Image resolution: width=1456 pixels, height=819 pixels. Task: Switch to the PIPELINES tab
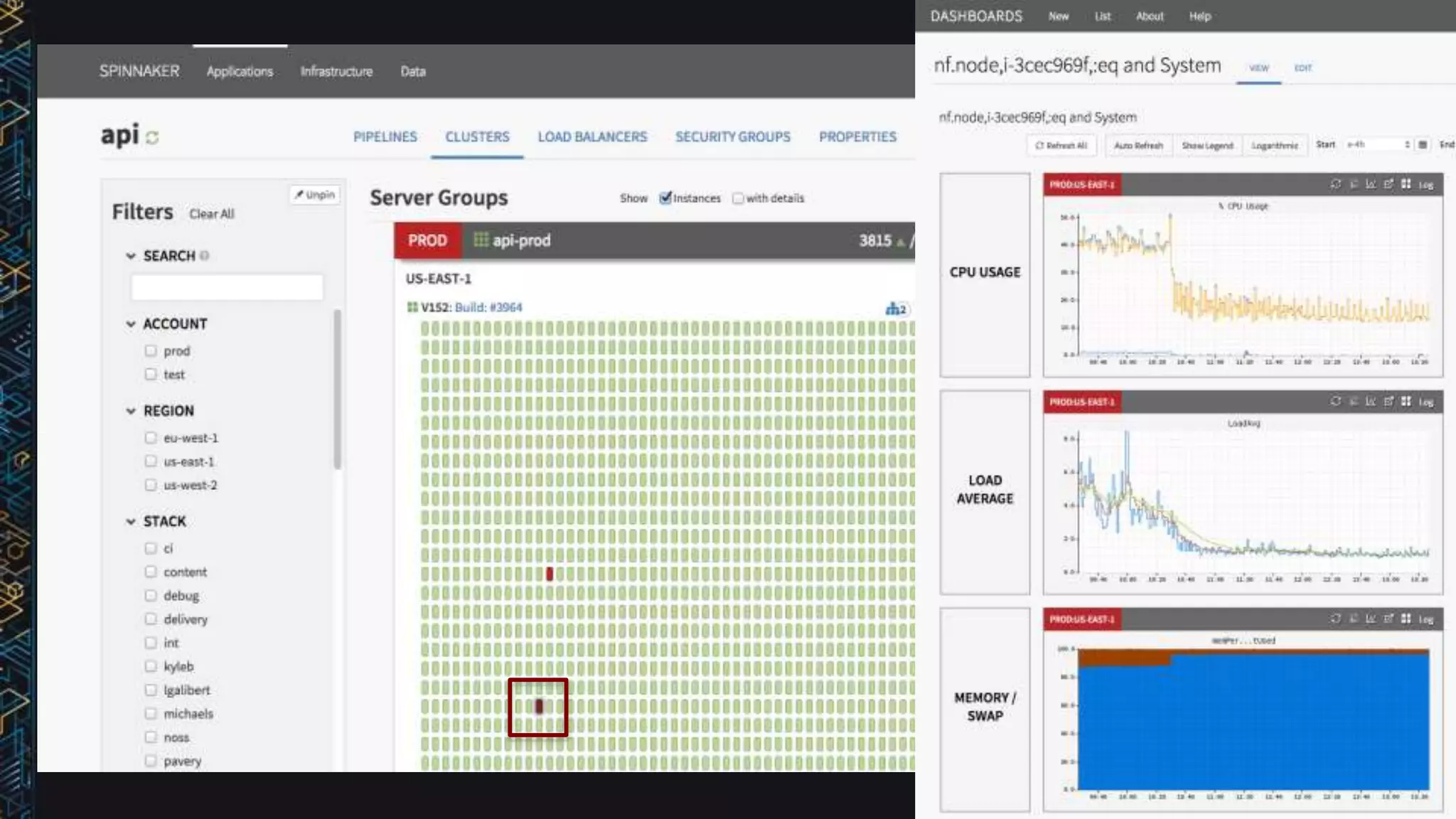385,136
